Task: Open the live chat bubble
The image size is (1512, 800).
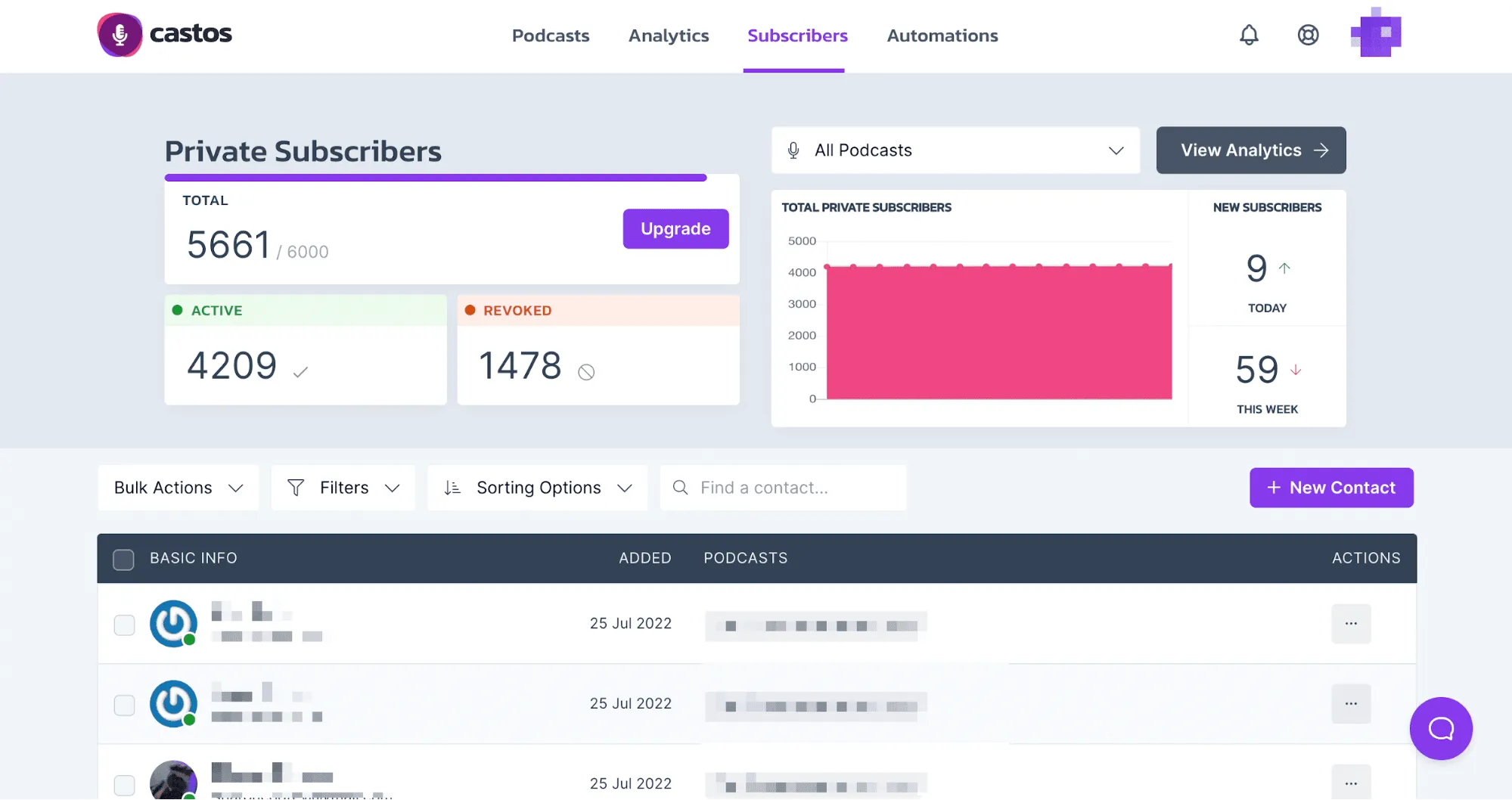Action: [x=1440, y=728]
